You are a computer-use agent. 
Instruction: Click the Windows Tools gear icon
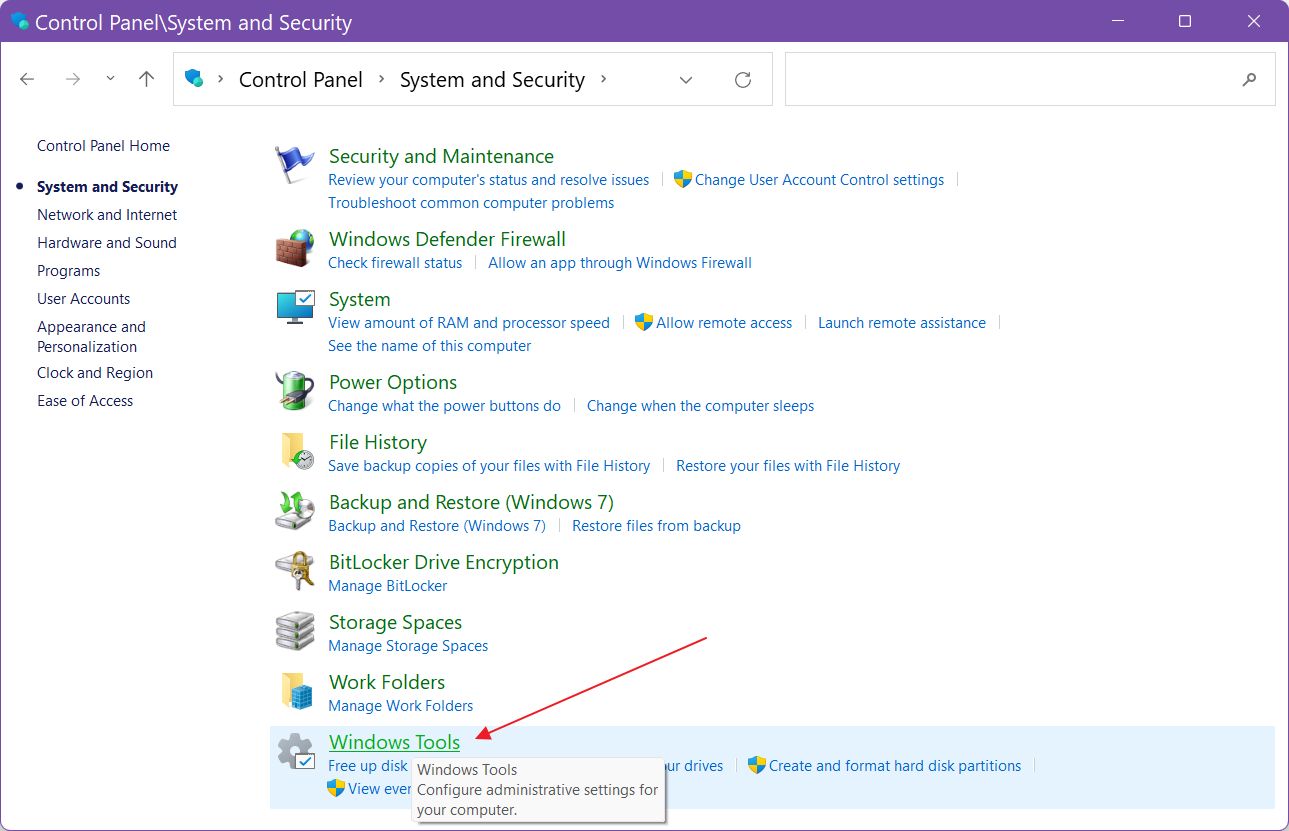[296, 751]
